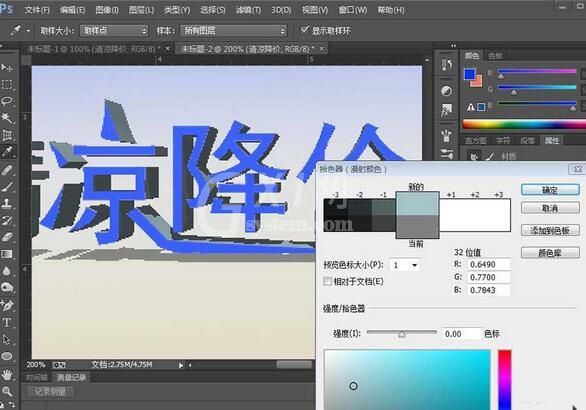
Task: Open the 取样大小 dropdown
Action: pyautogui.click(x=114, y=31)
